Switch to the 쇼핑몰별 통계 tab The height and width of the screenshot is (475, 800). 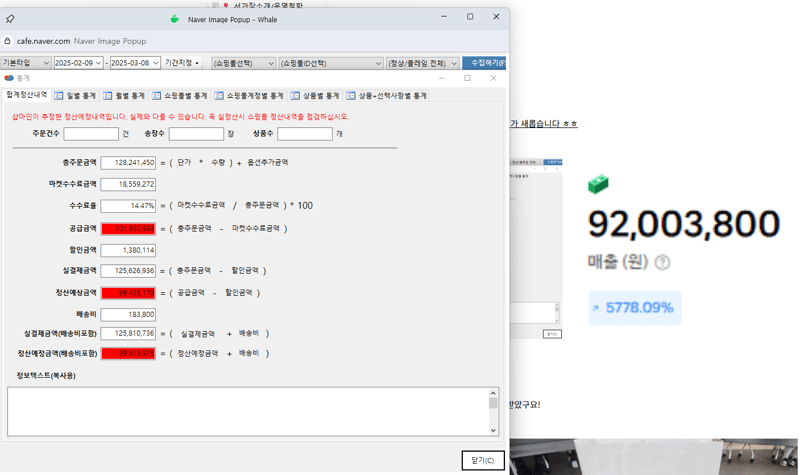tap(180, 95)
